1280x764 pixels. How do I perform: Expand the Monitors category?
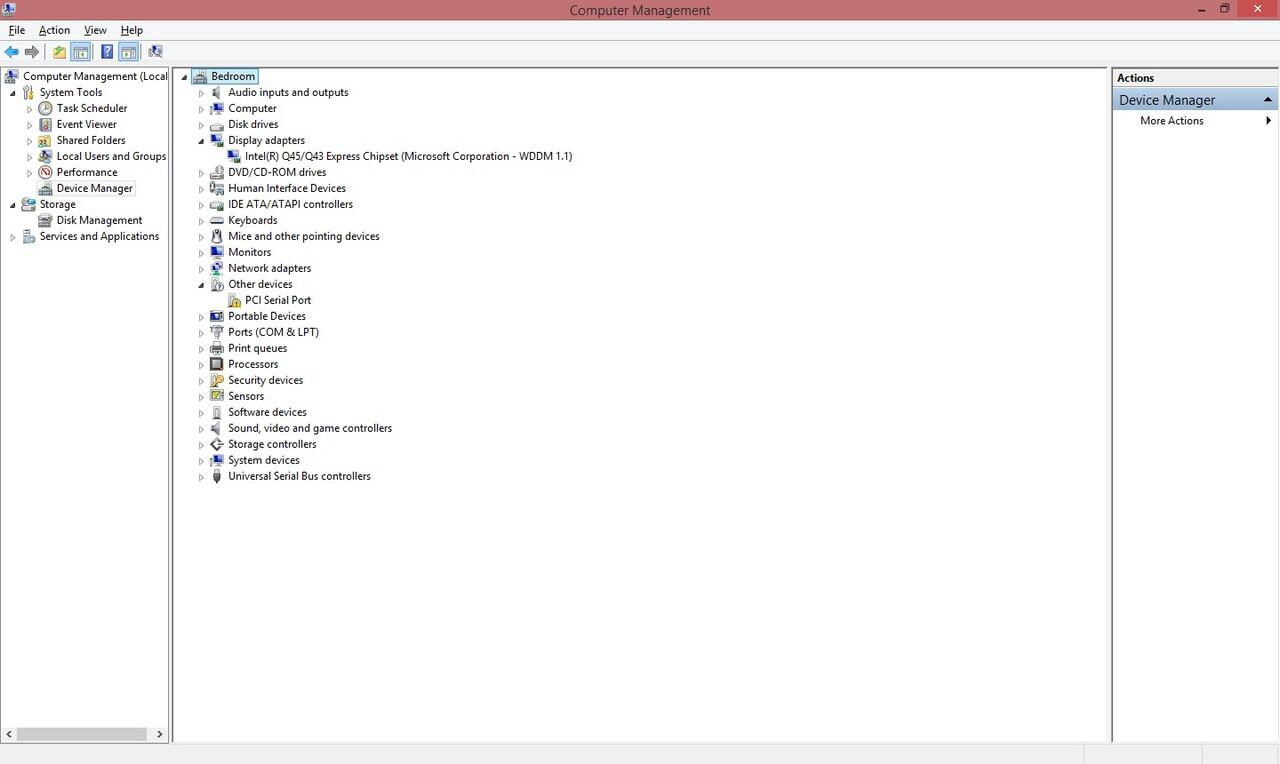201,253
